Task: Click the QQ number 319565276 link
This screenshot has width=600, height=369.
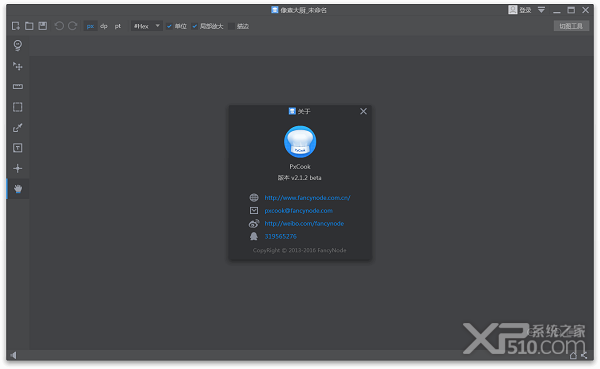Action: pyautogui.click(x=280, y=237)
